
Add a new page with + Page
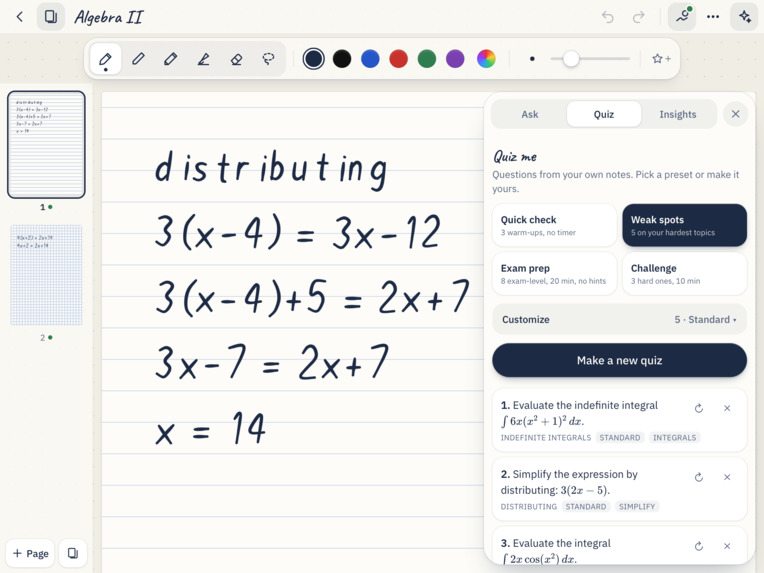tap(30, 553)
